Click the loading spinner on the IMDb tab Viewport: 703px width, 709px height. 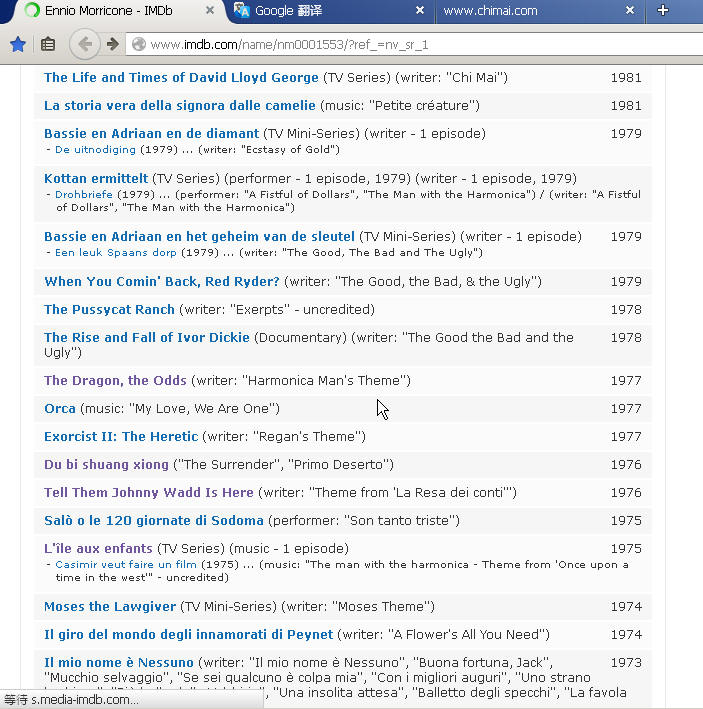click(32, 10)
